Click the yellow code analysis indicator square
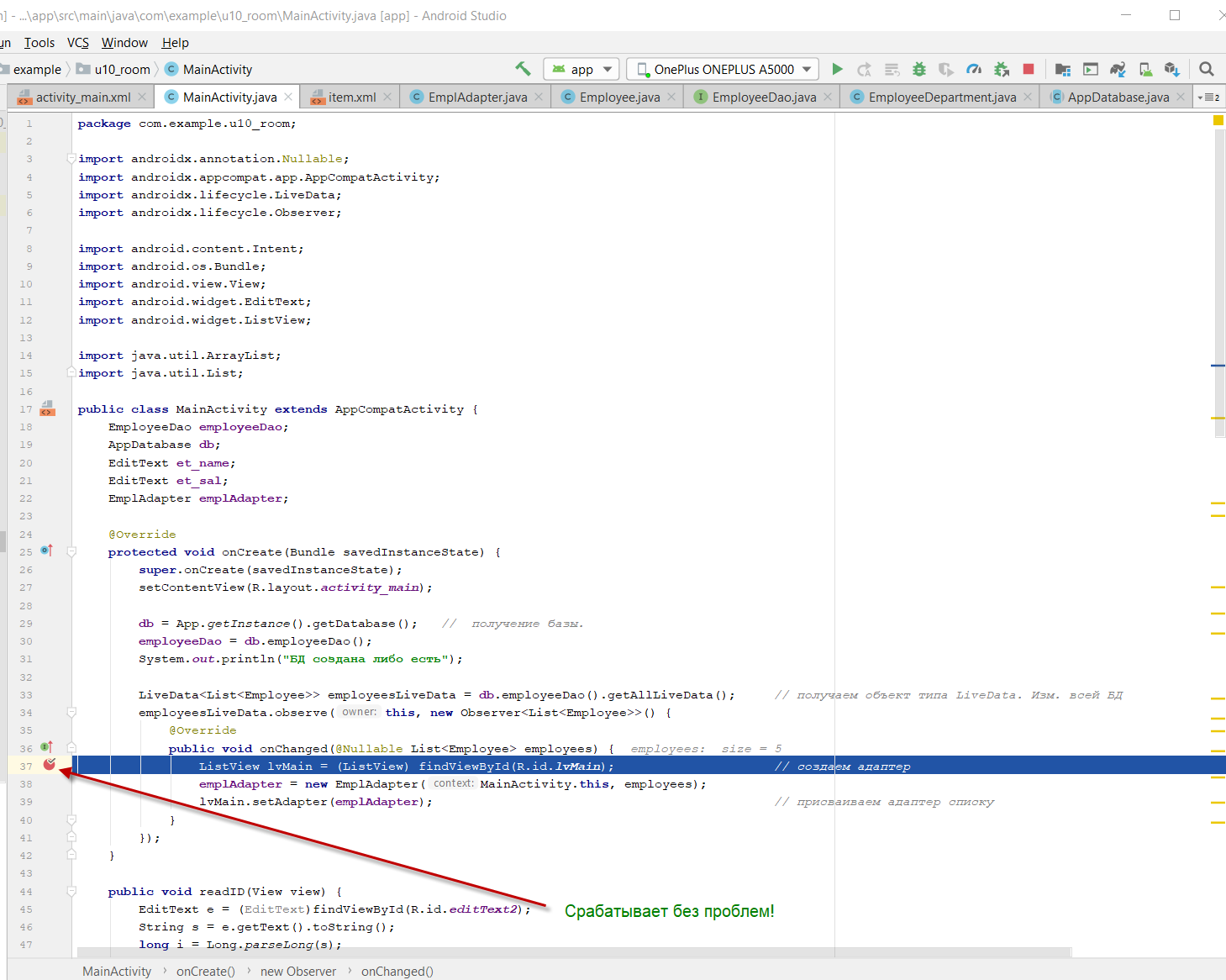 coord(1218,120)
